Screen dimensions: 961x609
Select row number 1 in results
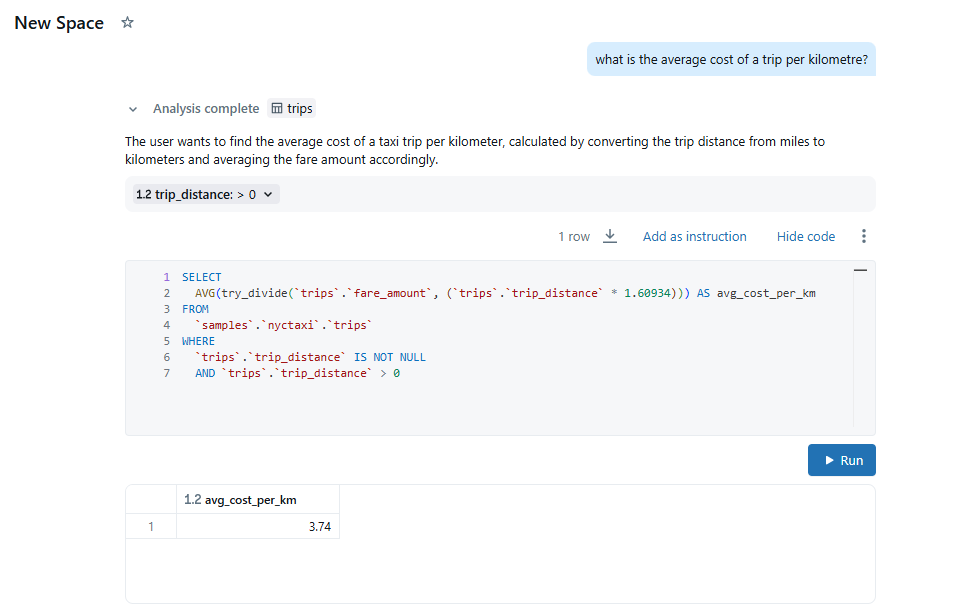pyautogui.click(x=150, y=526)
